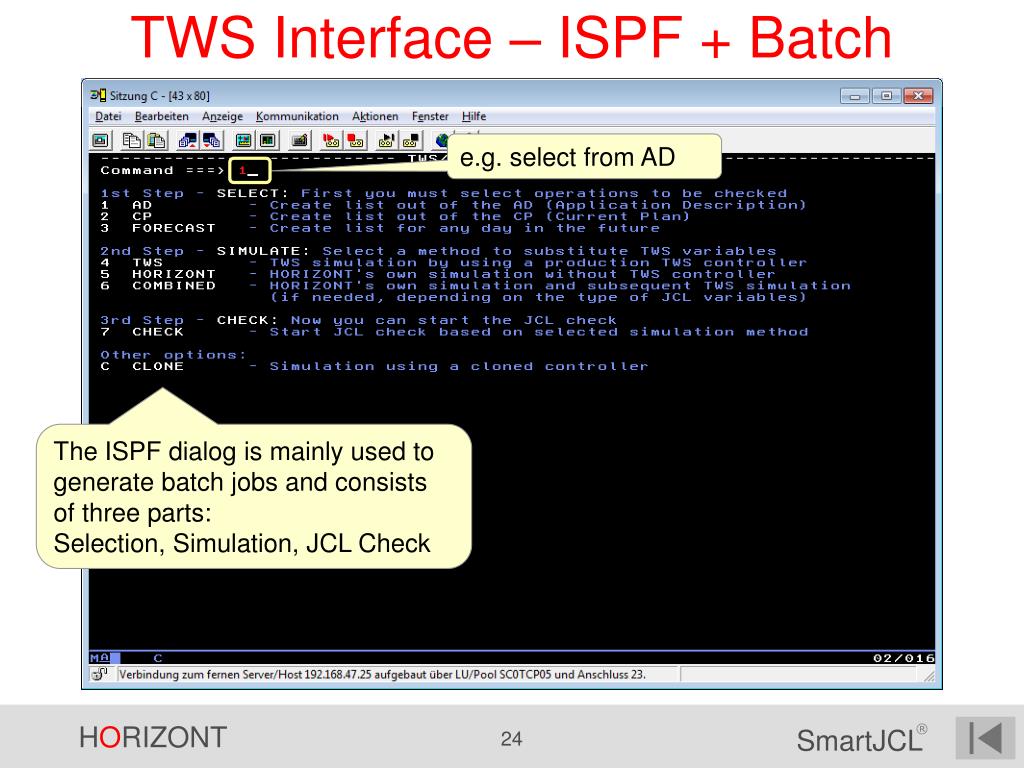1024x768 pixels.
Task: Click the 'Other options:' heading text
Action: 174,355
